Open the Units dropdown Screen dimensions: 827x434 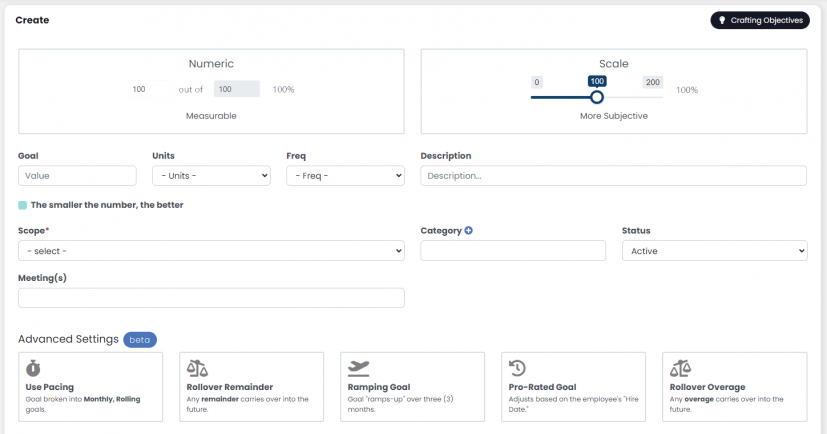click(211, 175)
